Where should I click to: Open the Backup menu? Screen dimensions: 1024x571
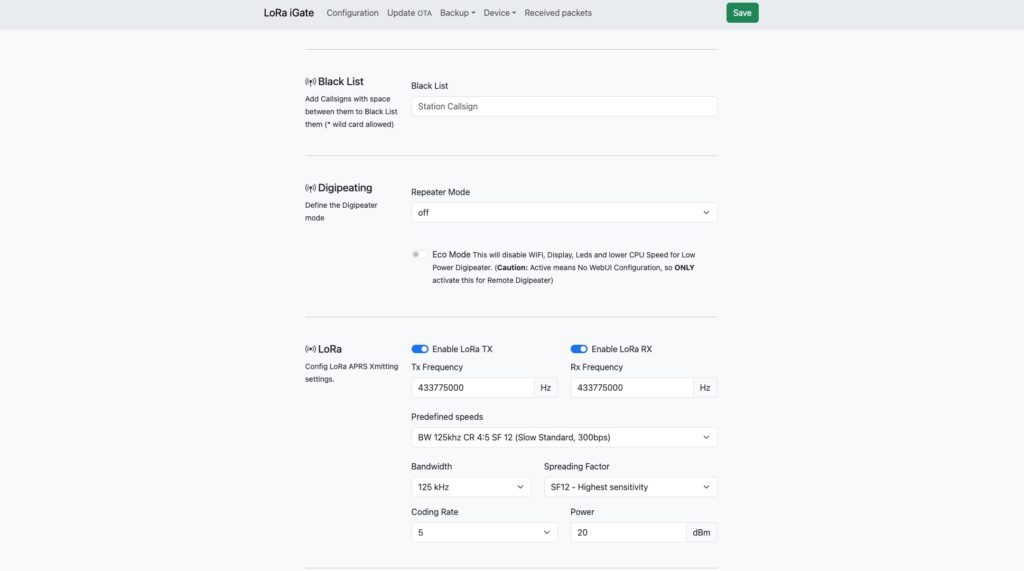(457, 13)
